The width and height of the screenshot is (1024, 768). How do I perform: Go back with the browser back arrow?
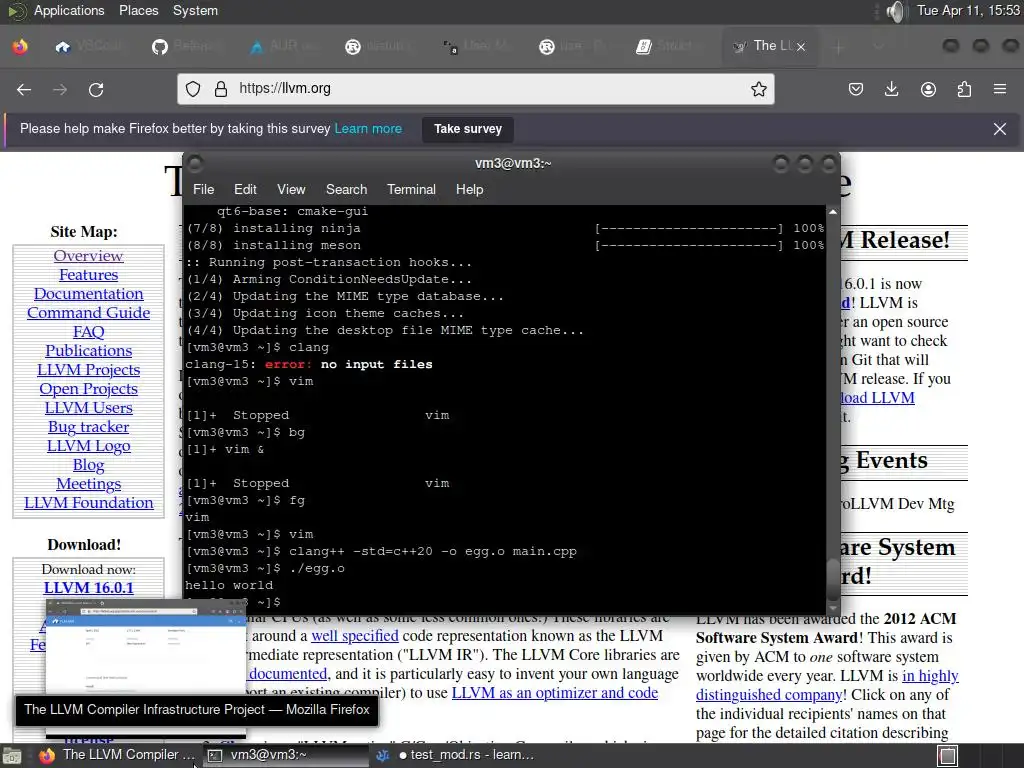[x=24, y=89]
